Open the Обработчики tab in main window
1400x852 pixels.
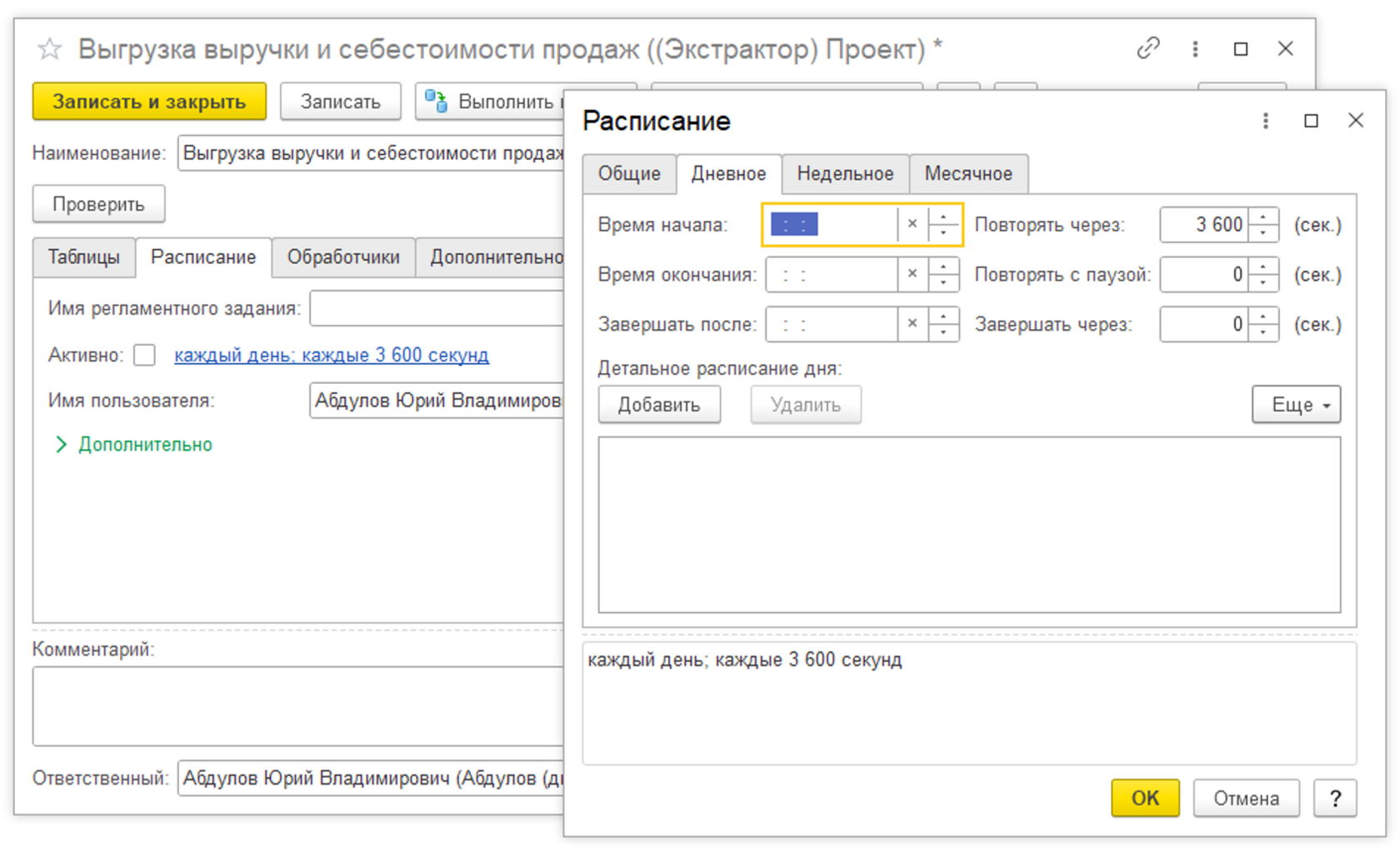coord(343,257)
